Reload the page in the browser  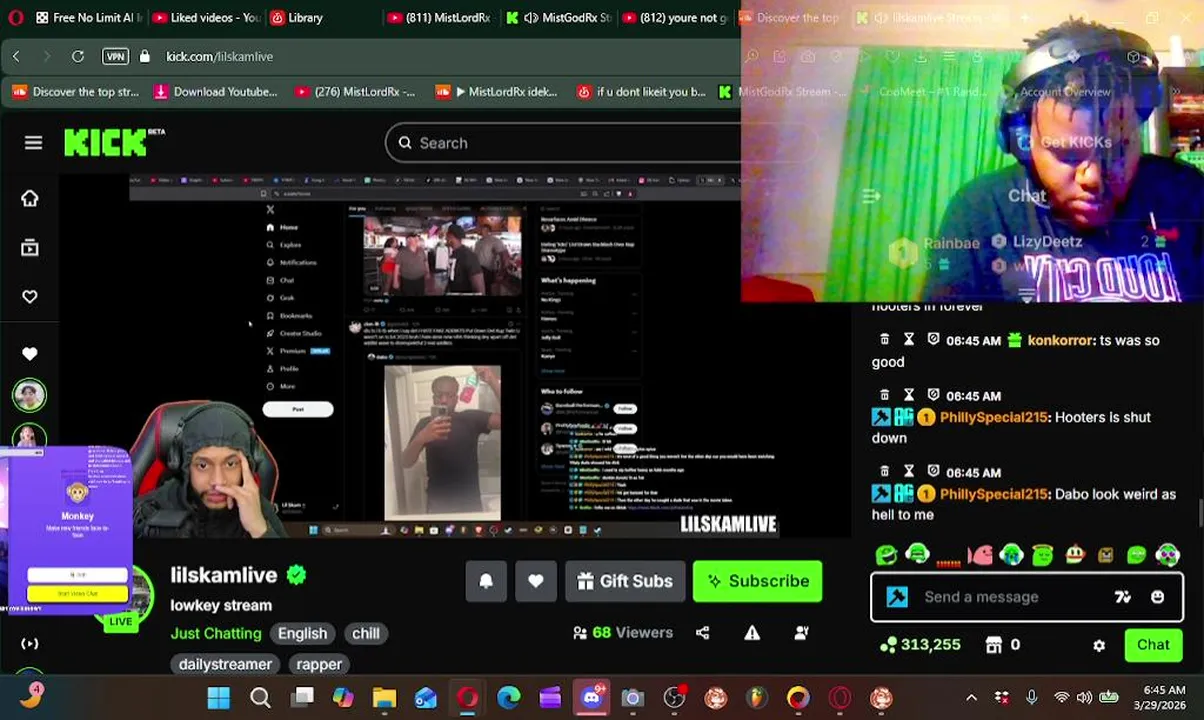(77, 57)
